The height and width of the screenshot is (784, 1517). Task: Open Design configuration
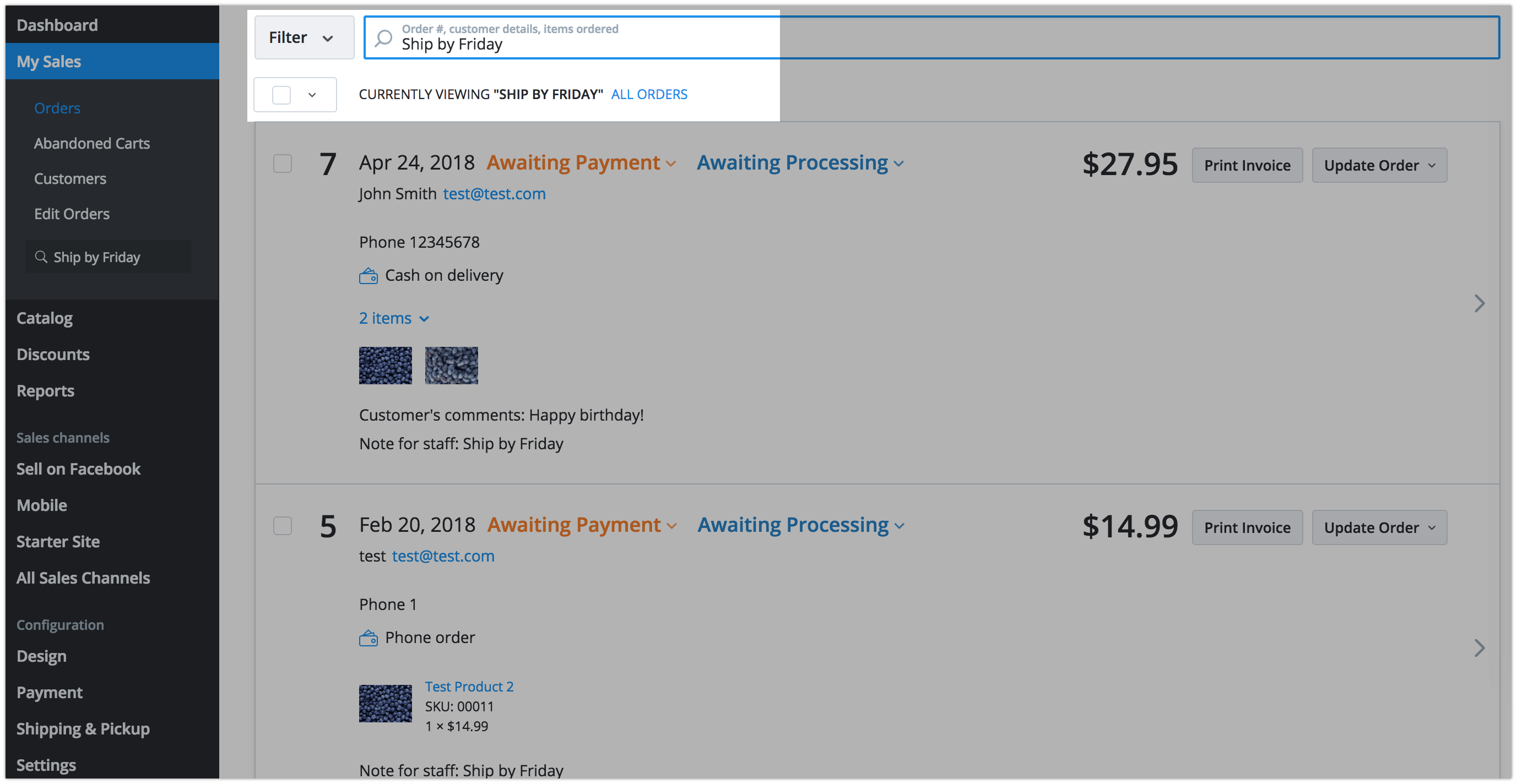pos(41,656)
